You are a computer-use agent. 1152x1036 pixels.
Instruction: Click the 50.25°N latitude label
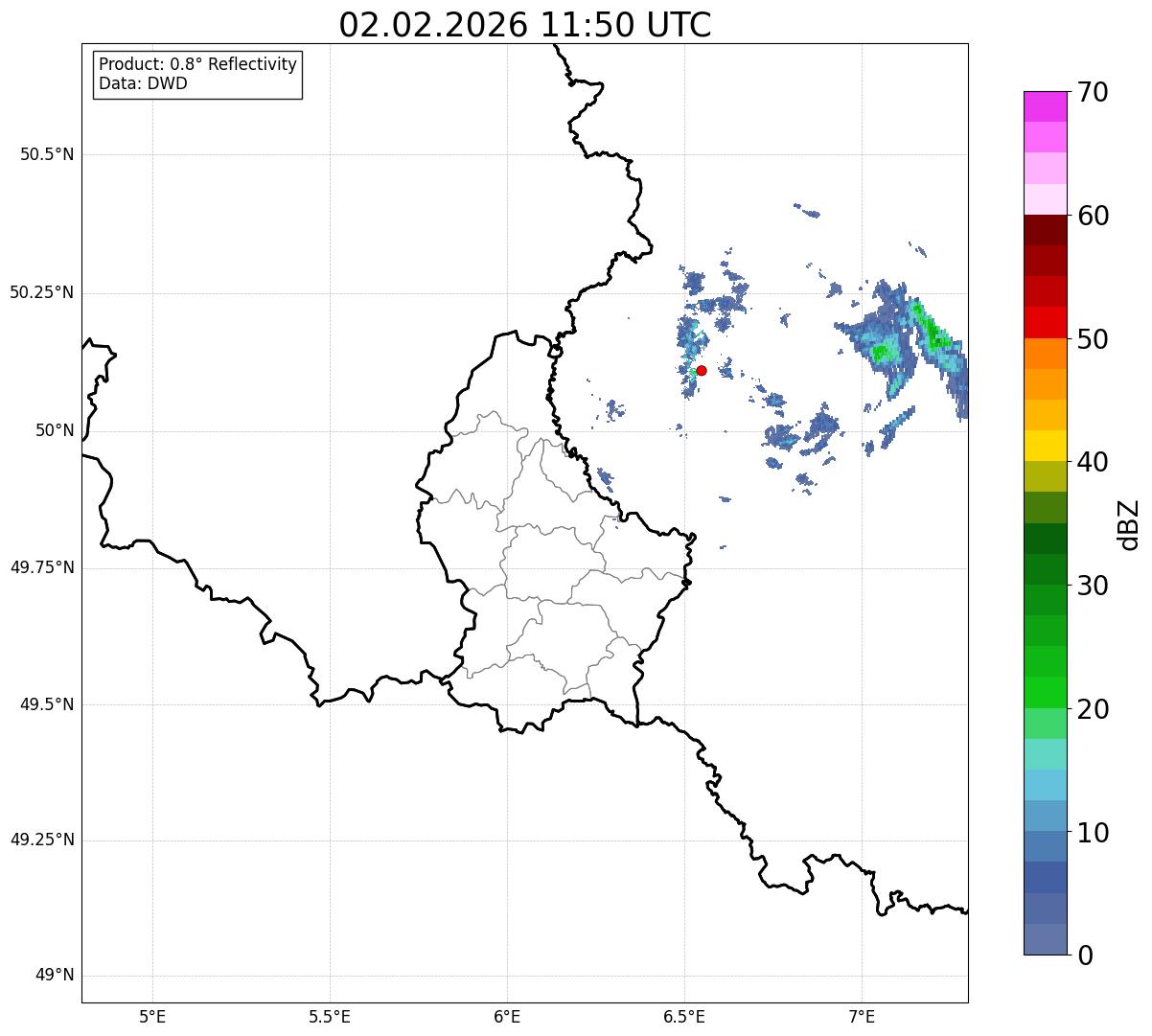coord(41,292)
